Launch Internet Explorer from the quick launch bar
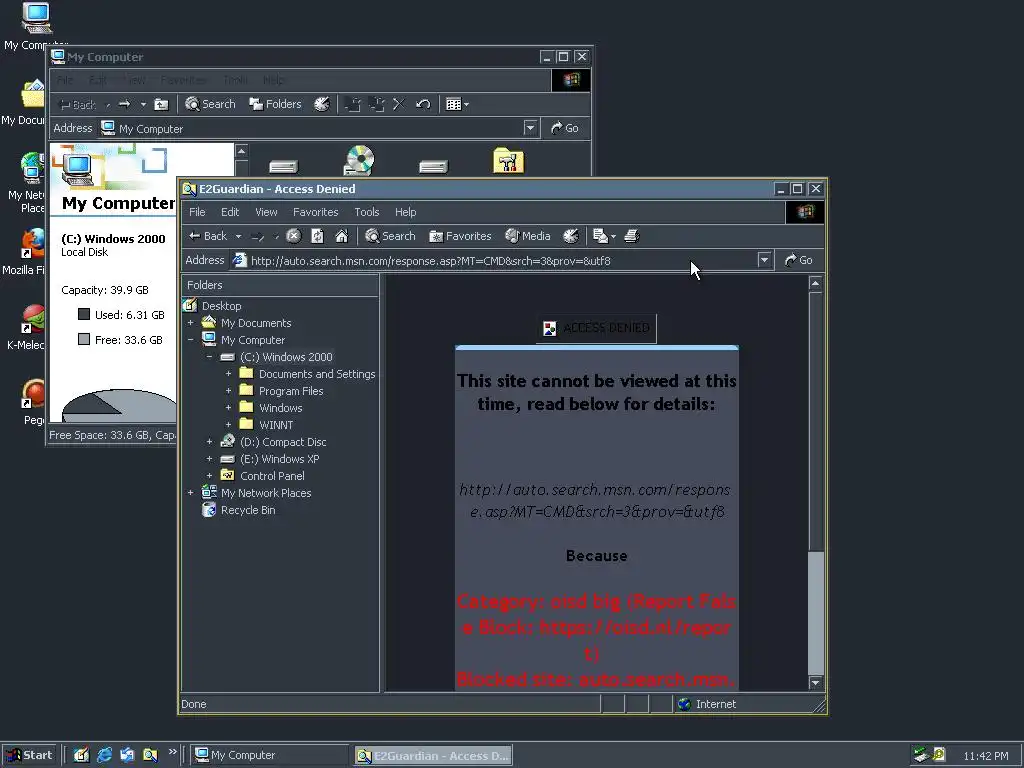This screenshot has height=768, width=1024. pos(104,756)
